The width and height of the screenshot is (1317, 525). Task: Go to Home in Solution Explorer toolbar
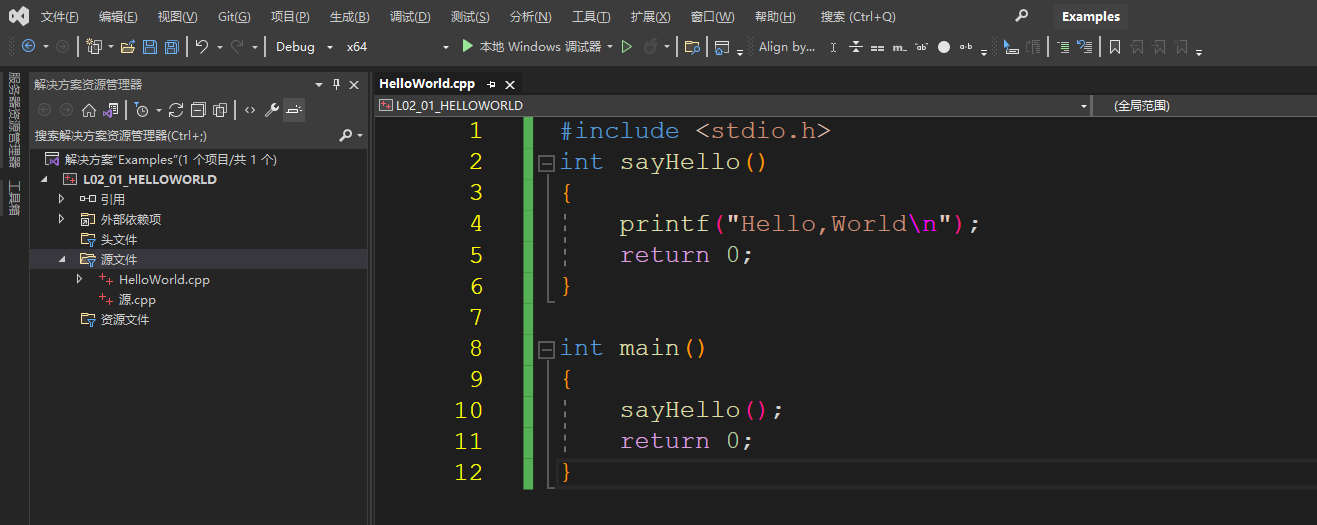coord(89,110)
